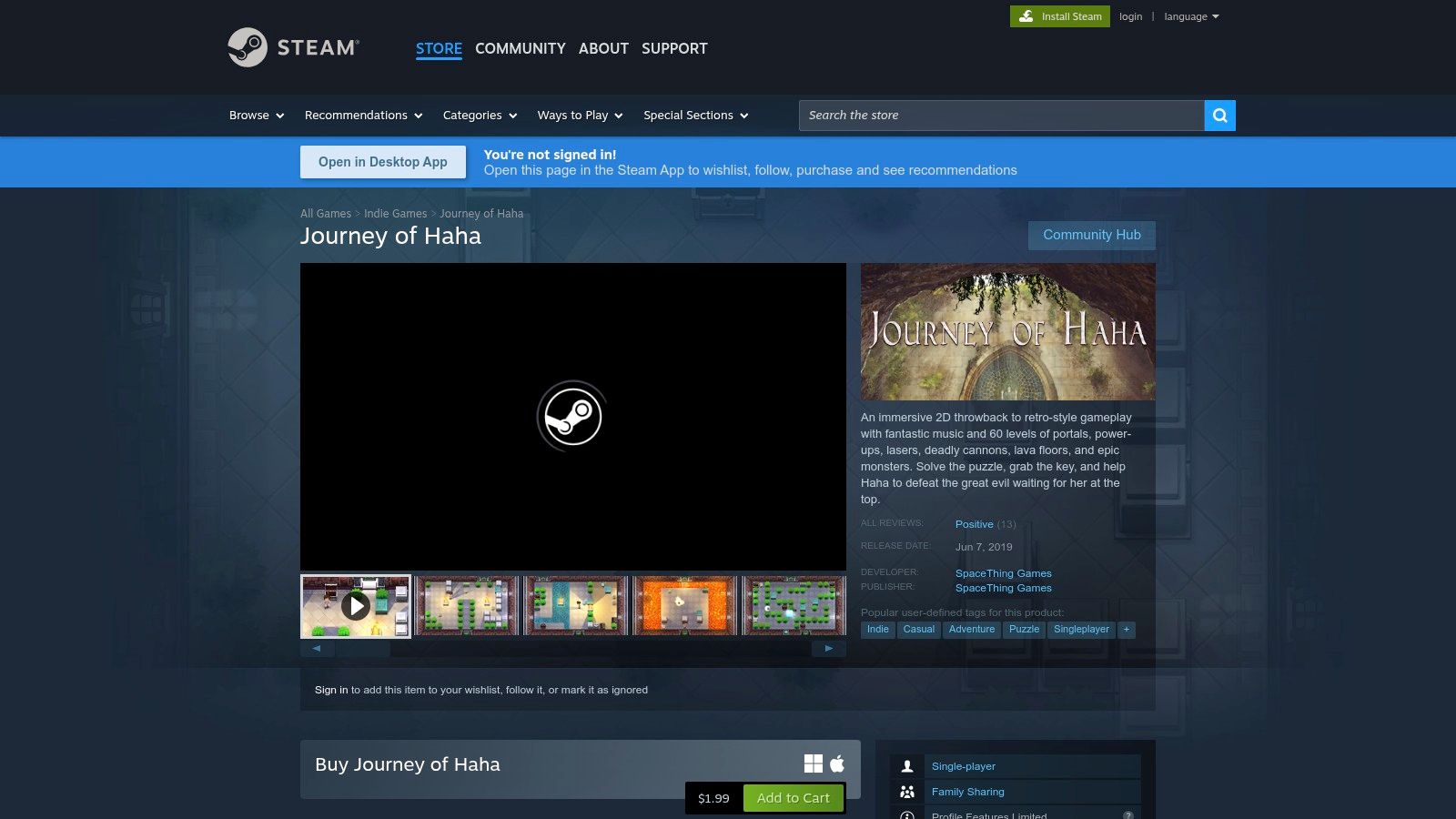Click the Family Sharing icon
Screen dimensions: 1456x819
point(907,791)
